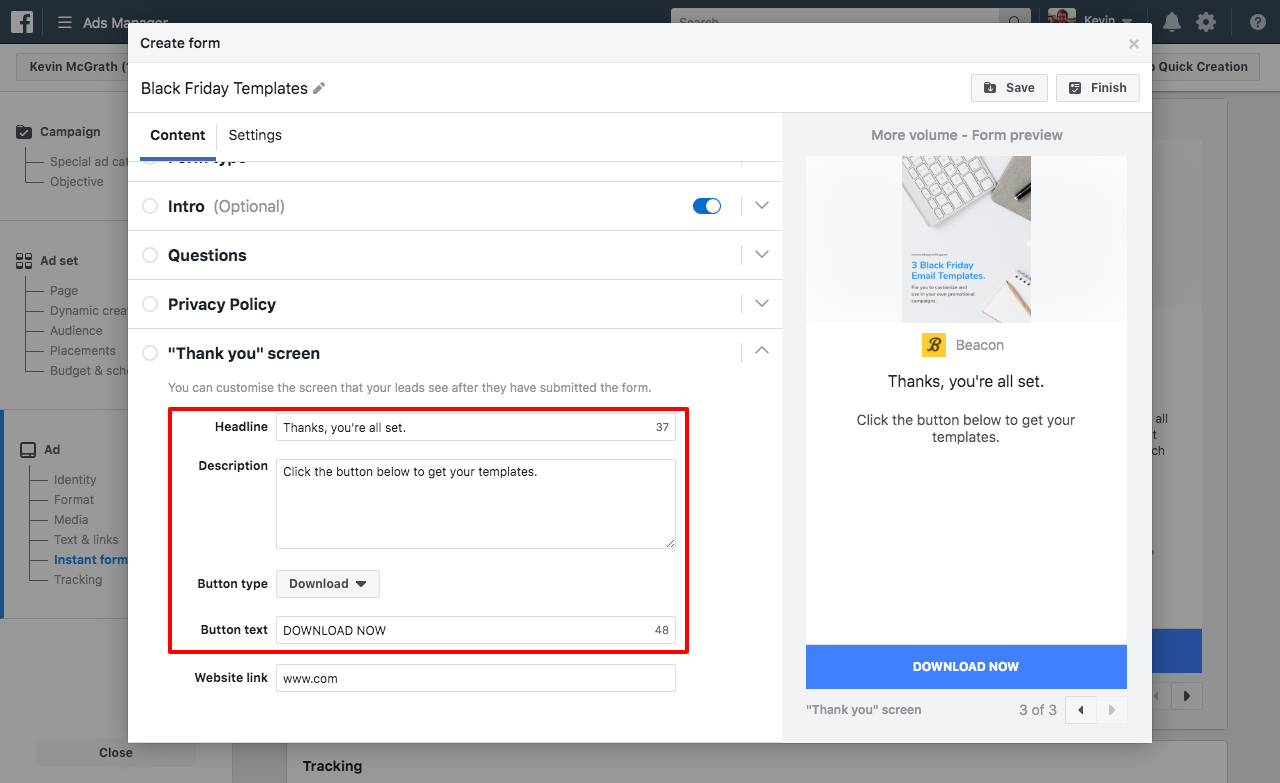The height and width of the screenshot is (783, 1280).
Task: Click the Facebook logo icon
Action: 23,22
